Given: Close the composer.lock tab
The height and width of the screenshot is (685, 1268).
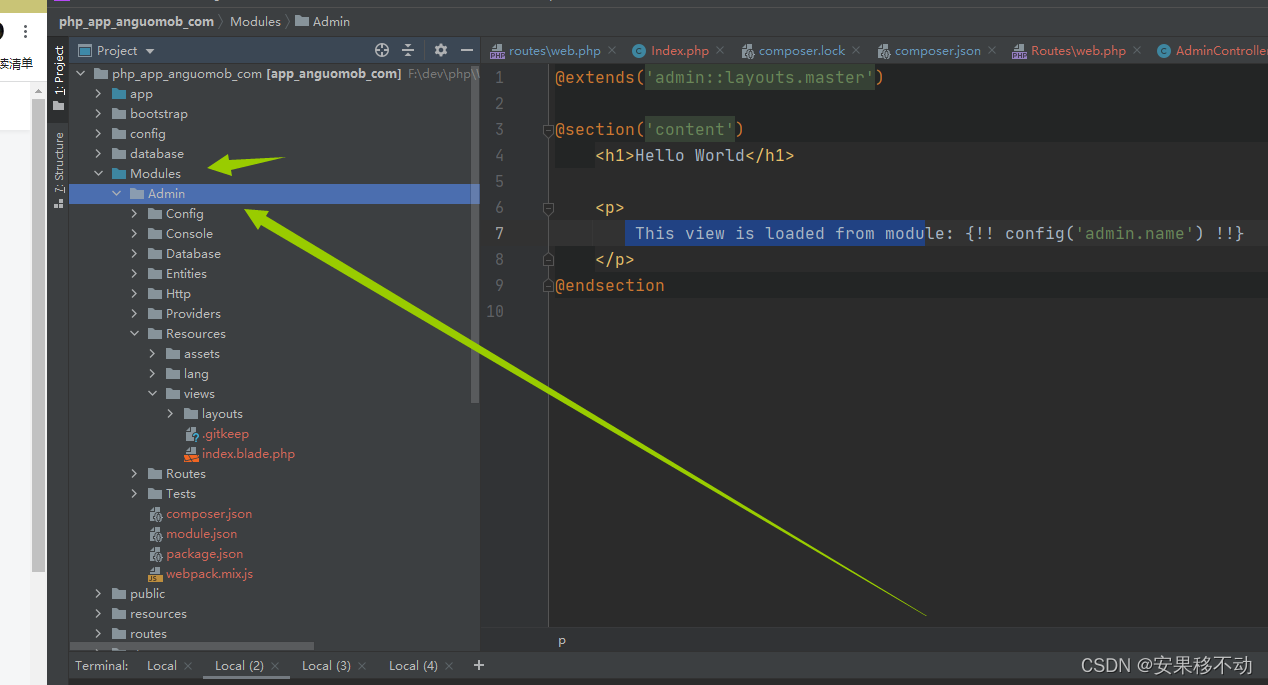Looking at the screenshot, I should pos(856,51).
